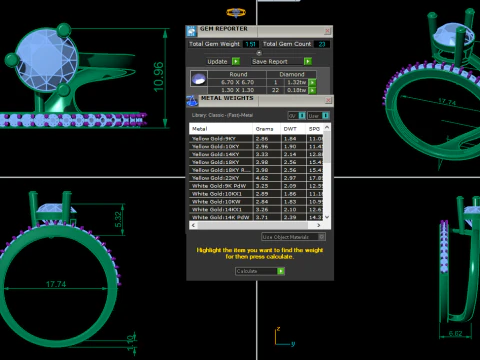Select the White Gold:14KX1 row

coord(256,210)
